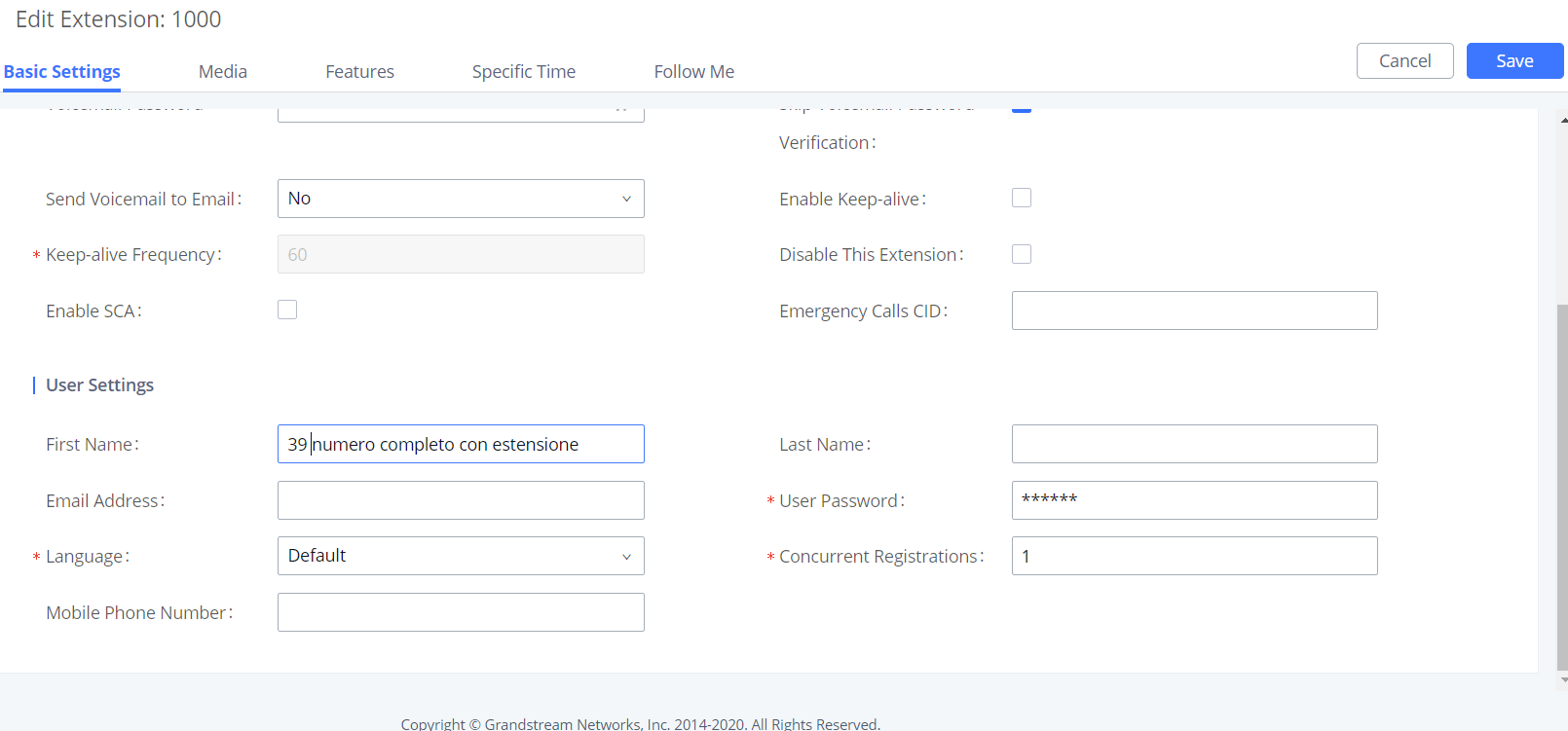Screen dimensions: 1568x731
Task: Go to the Specific Time tab
Action: (x=524, y=71)
